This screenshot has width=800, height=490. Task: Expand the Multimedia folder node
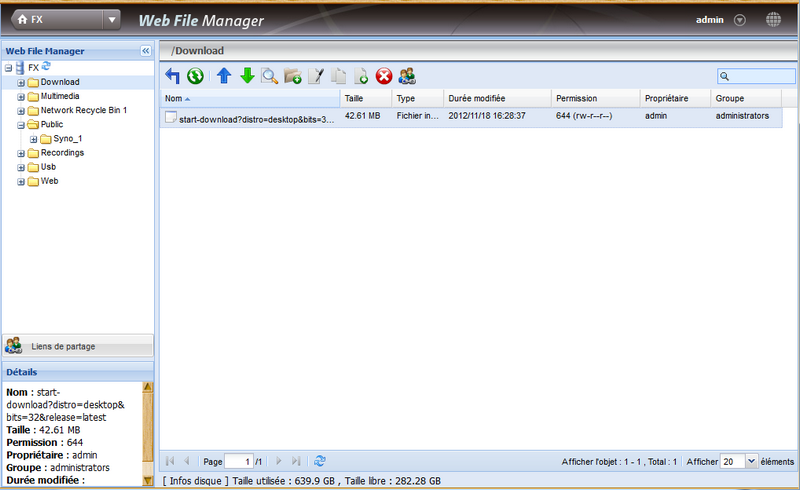point(21,96)
